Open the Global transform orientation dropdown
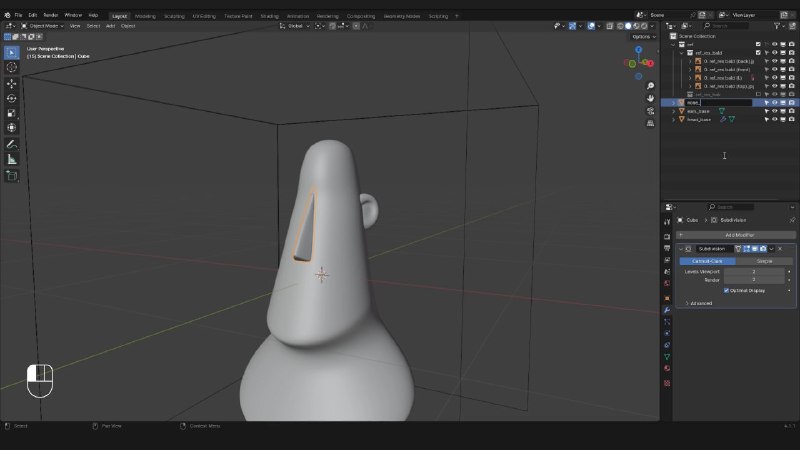Image resolution: width=800 pixels, height=450 pixels. tap(294, 26)
